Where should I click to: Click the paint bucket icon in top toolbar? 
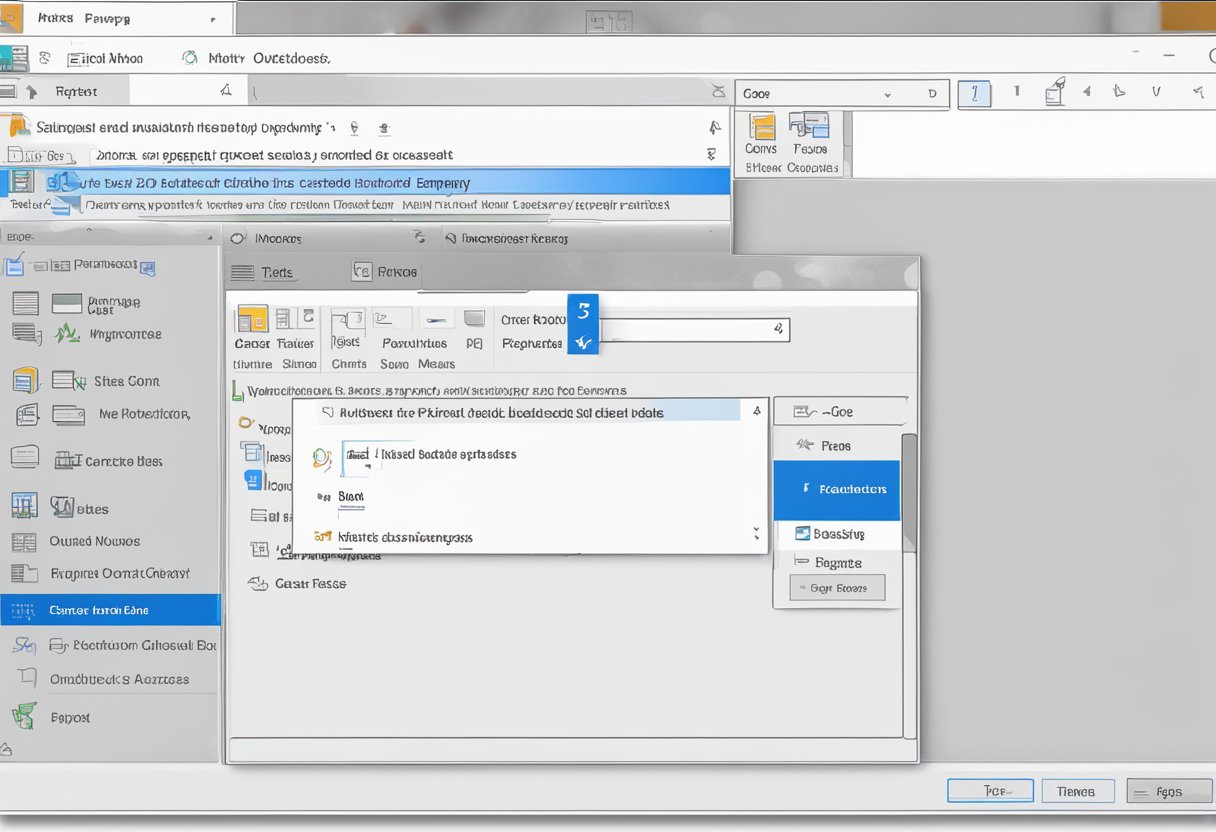(x=1054, y=93)
